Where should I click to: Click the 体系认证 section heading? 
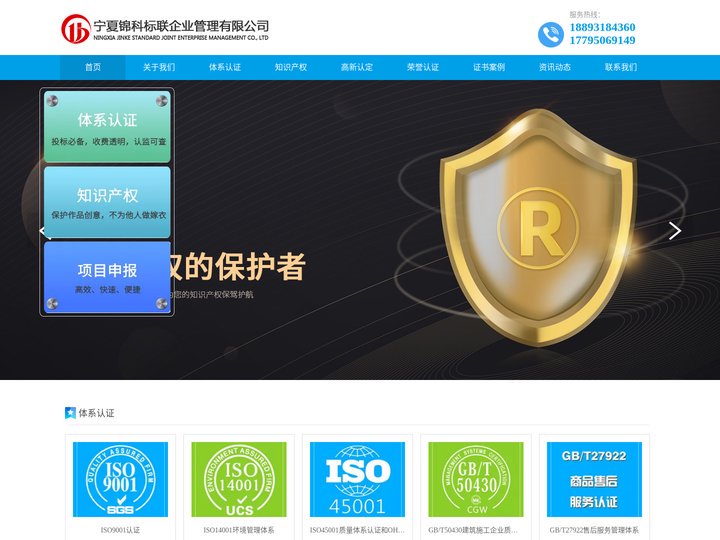coord(96,413)
